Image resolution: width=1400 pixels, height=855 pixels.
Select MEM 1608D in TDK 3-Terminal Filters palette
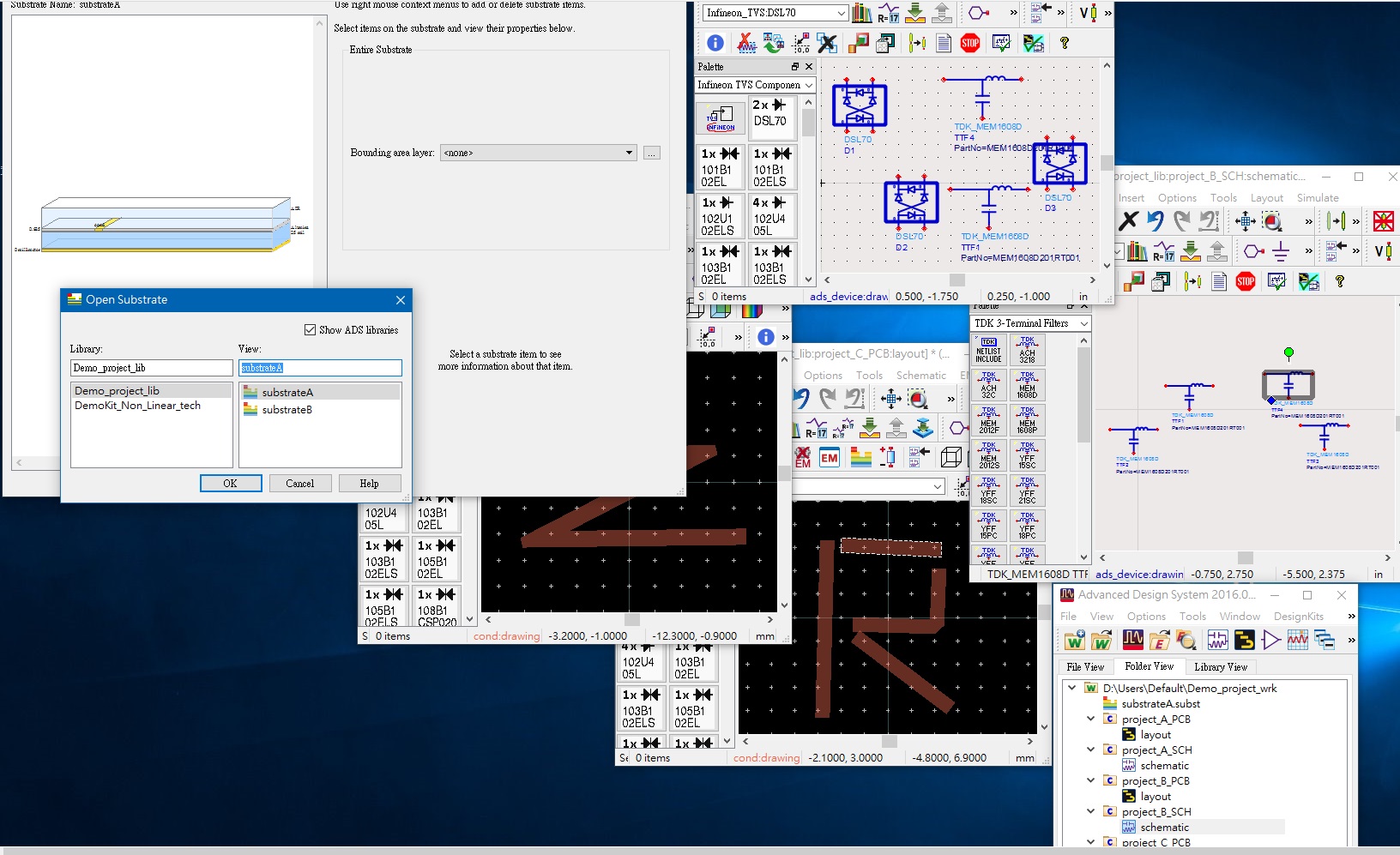(x=1027, y=385)
